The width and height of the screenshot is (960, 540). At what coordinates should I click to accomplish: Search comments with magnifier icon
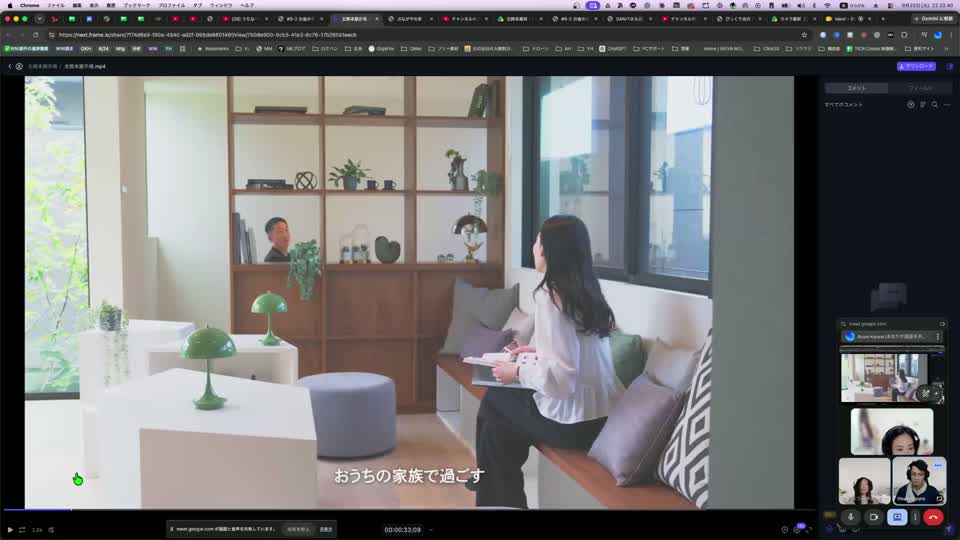pos(934,105)
